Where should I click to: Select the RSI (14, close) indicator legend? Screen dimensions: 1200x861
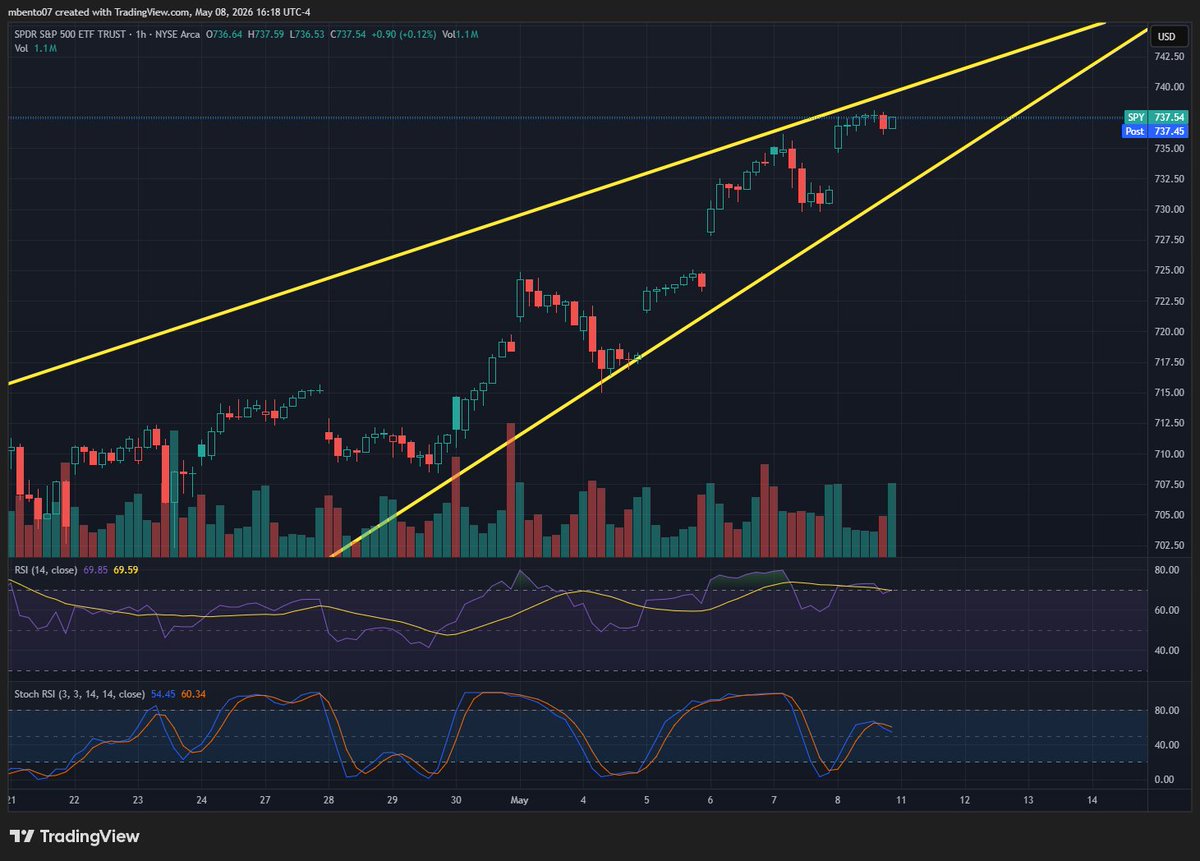click(45, 569)
